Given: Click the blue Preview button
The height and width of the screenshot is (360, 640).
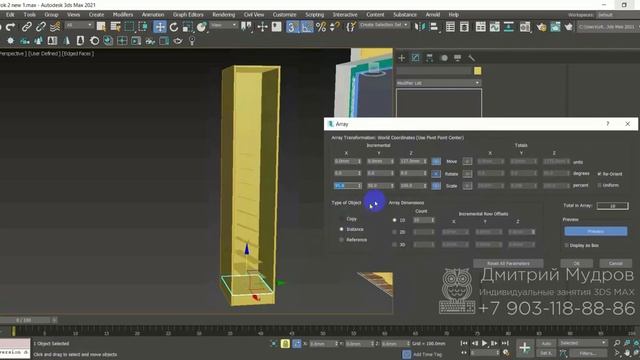Looking at the screenshot, I should coord(596,231).
